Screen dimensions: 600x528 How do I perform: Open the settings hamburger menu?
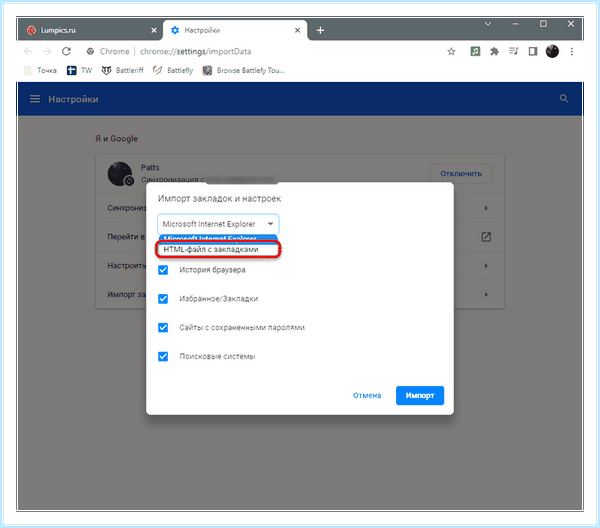tap(35, 99)
